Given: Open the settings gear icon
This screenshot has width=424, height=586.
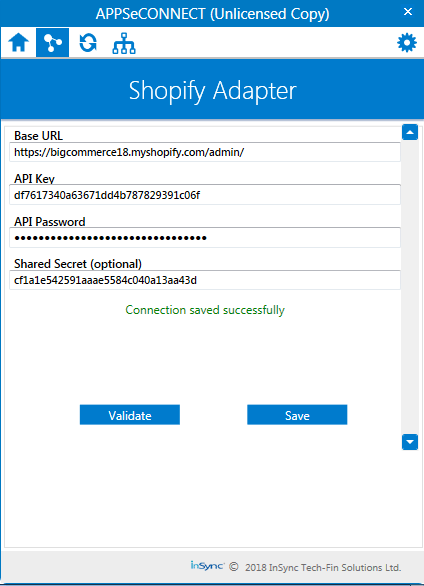Looking at the screenshot, I should [x=407, y=43].
